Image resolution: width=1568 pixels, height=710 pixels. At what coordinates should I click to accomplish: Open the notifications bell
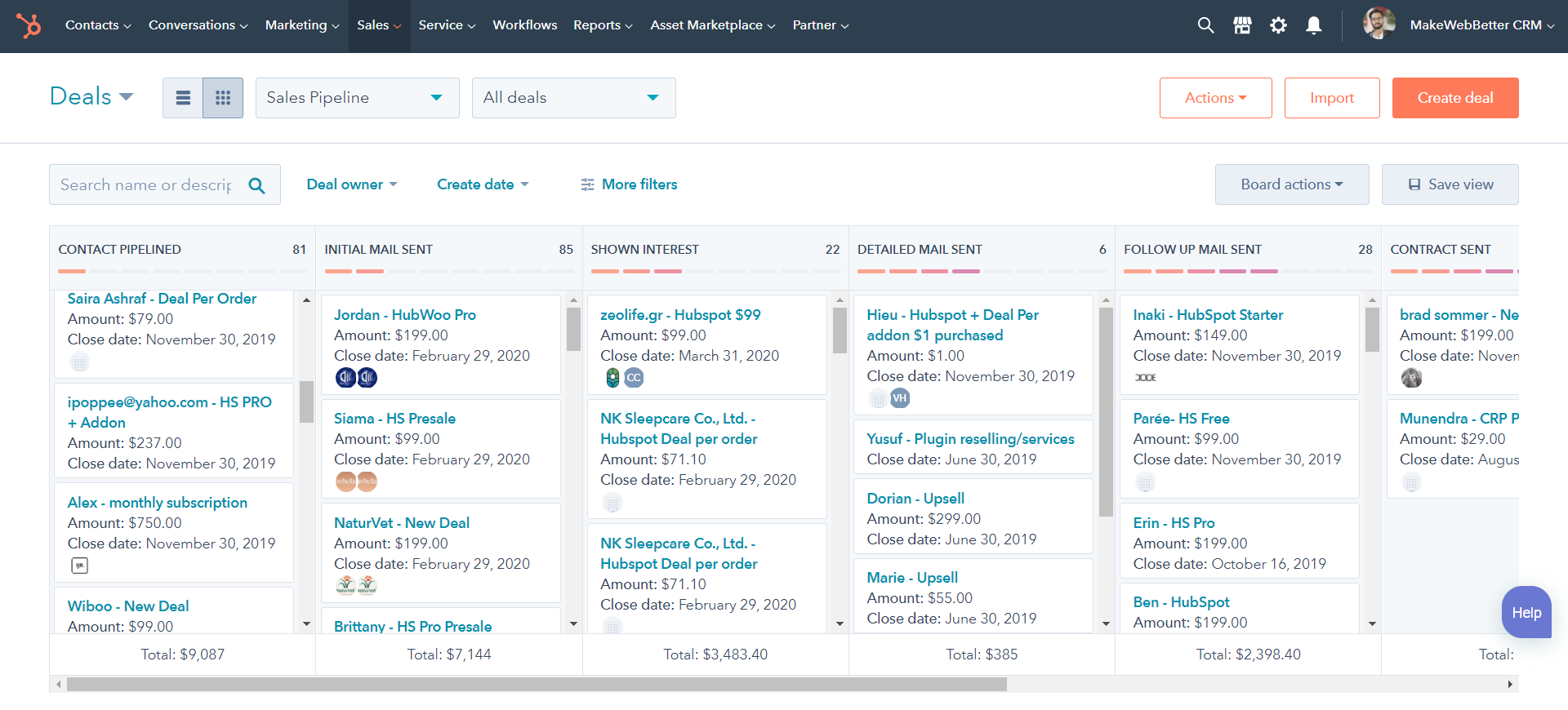coord(1314,25)
